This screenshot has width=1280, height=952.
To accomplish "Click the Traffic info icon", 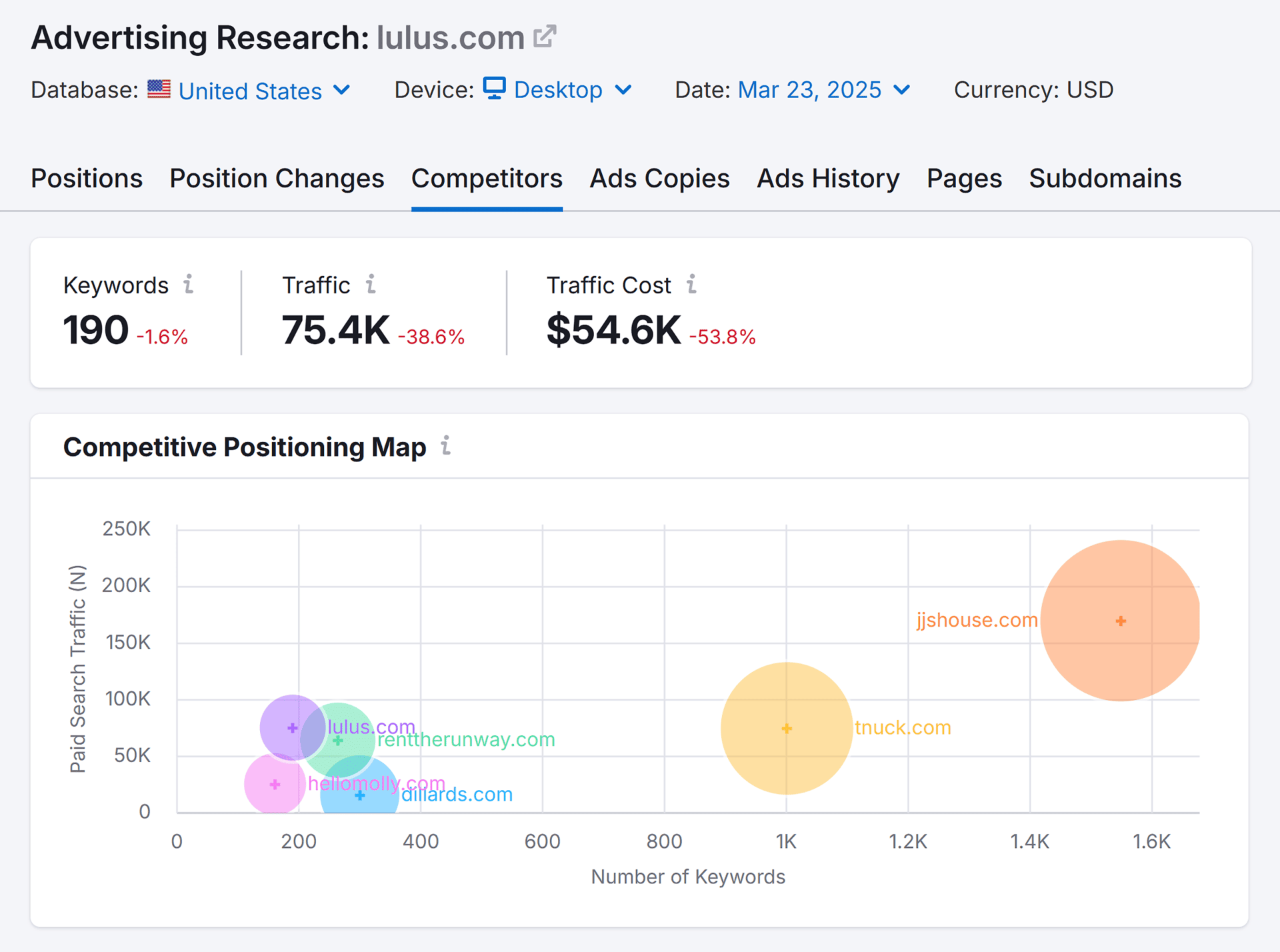I will click(x=371, y=285).
